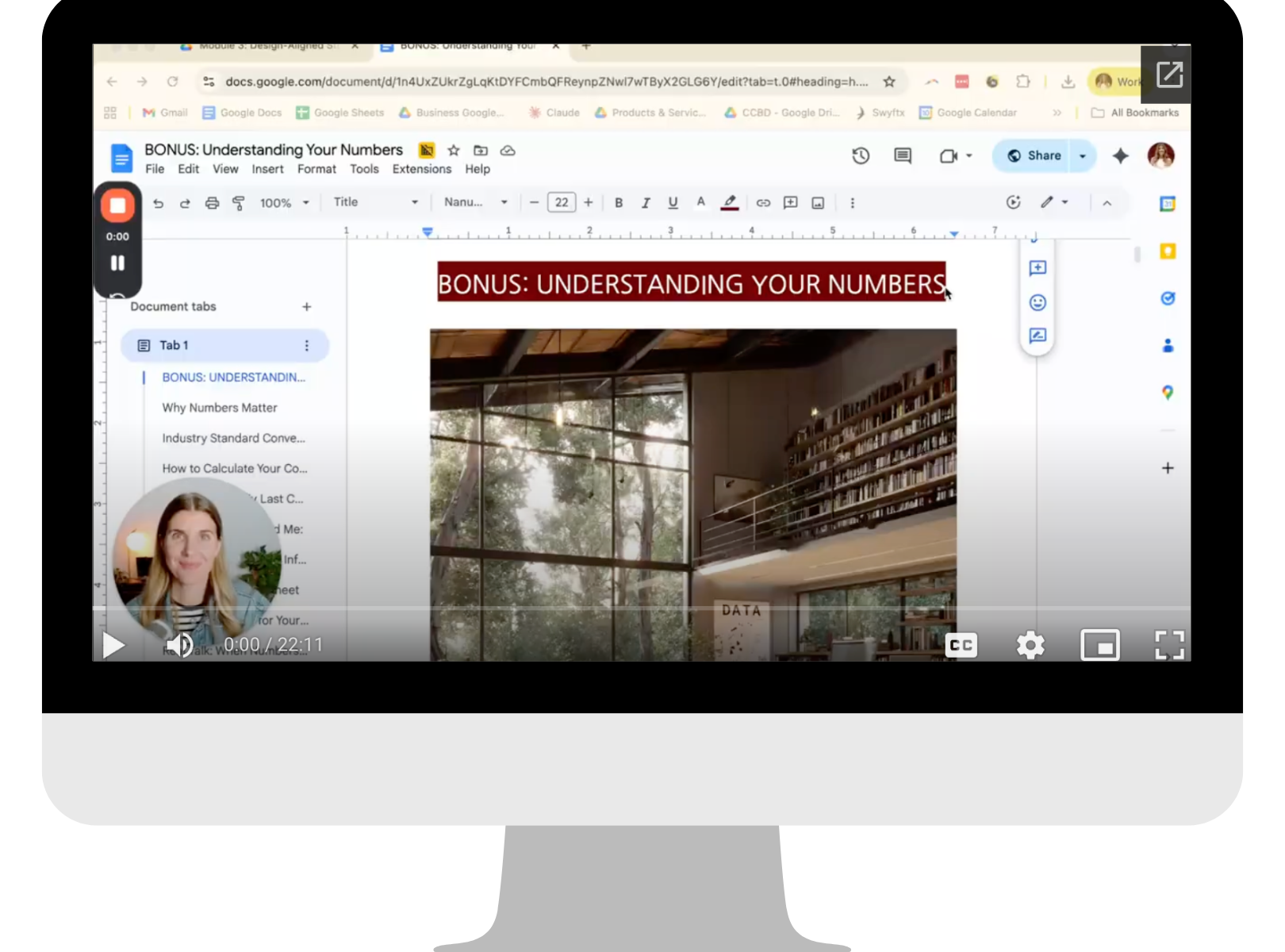Pause the screen recording

[117, 263]
